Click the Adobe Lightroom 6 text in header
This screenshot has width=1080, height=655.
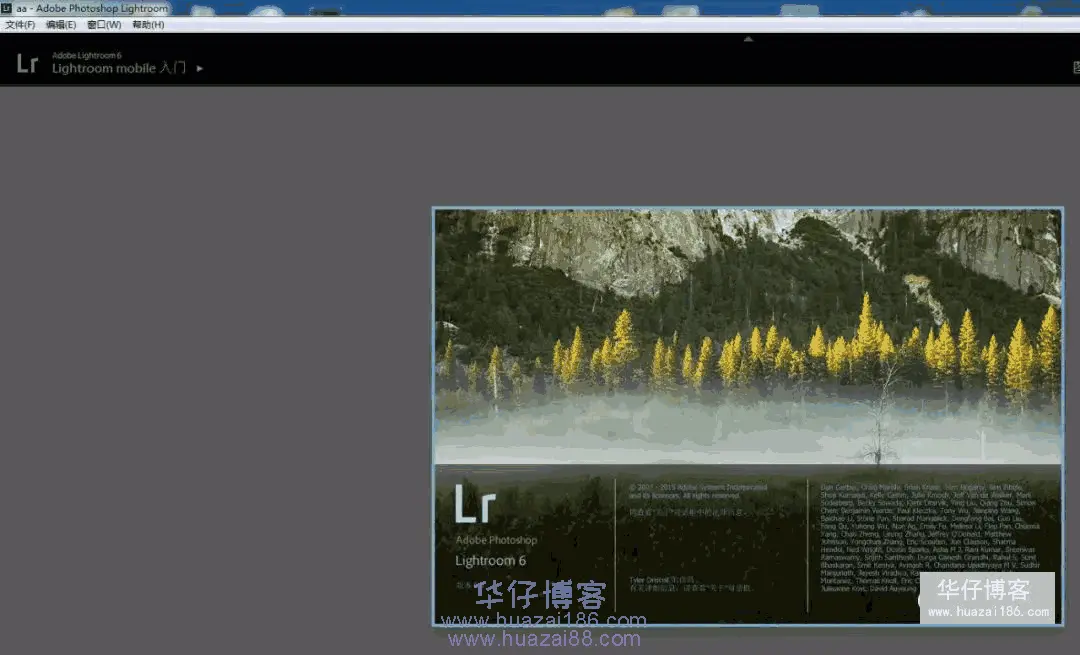(87, 55)
